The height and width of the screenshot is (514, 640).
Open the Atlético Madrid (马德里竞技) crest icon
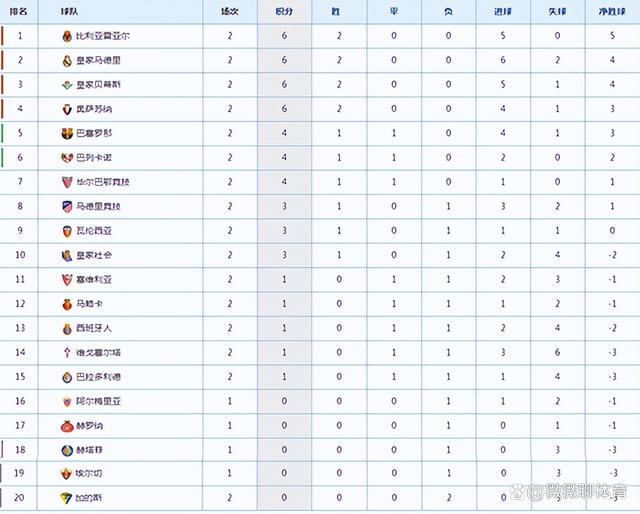tap(67, 207)
